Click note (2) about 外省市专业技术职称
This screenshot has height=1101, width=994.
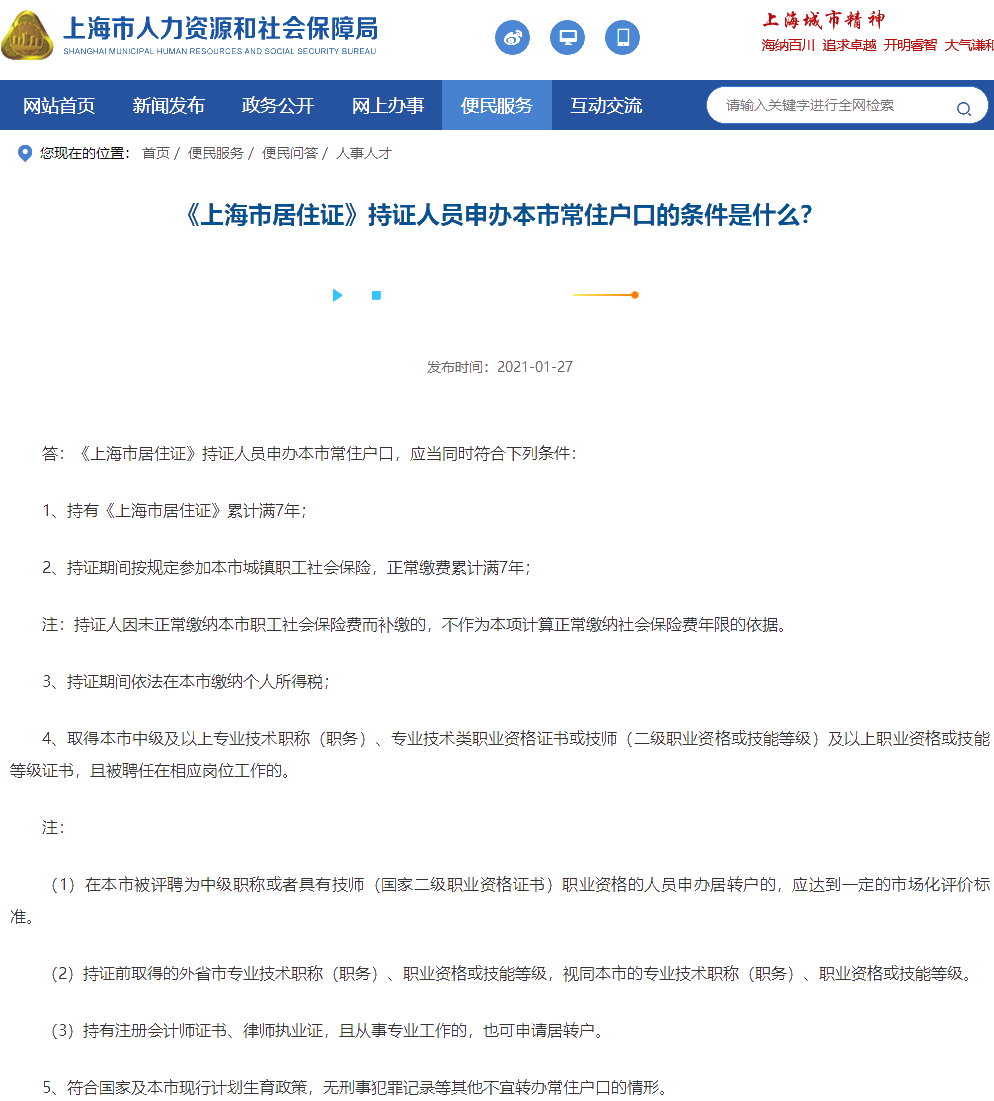tap(512, 973)
